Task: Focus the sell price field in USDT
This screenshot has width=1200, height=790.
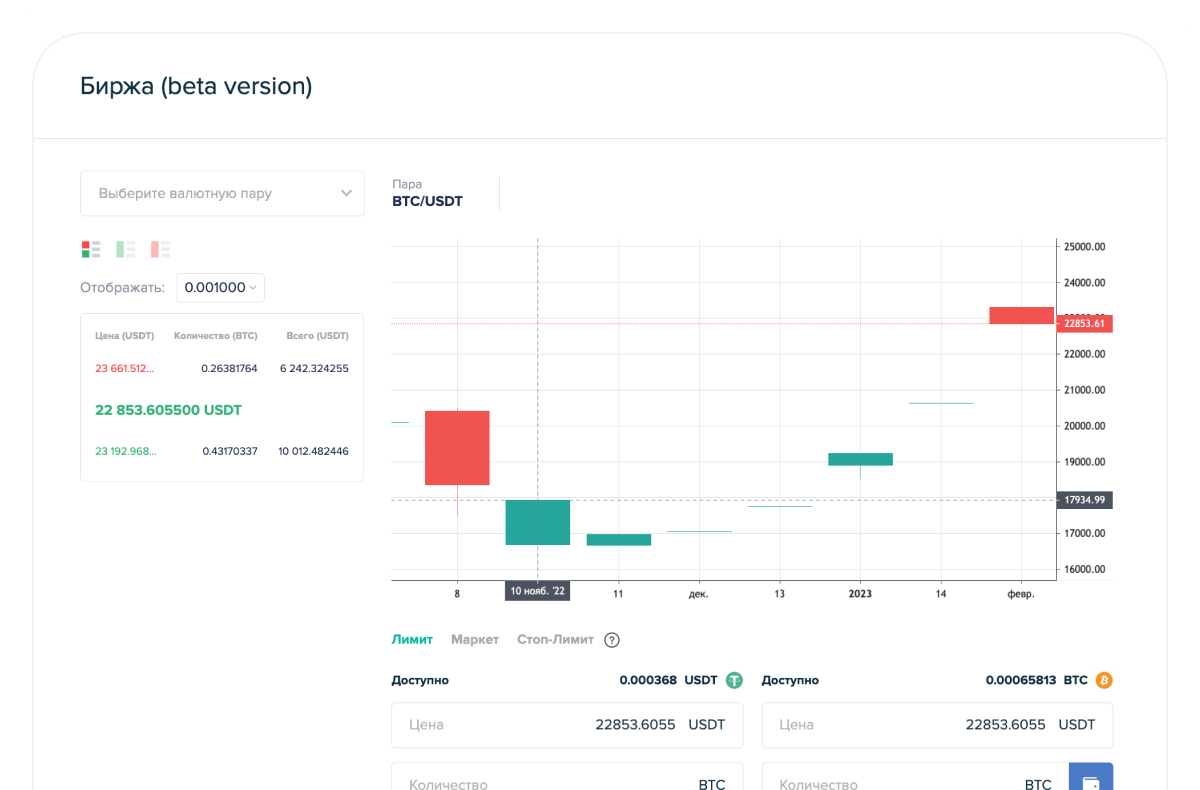Action: [x=937, y=725]
